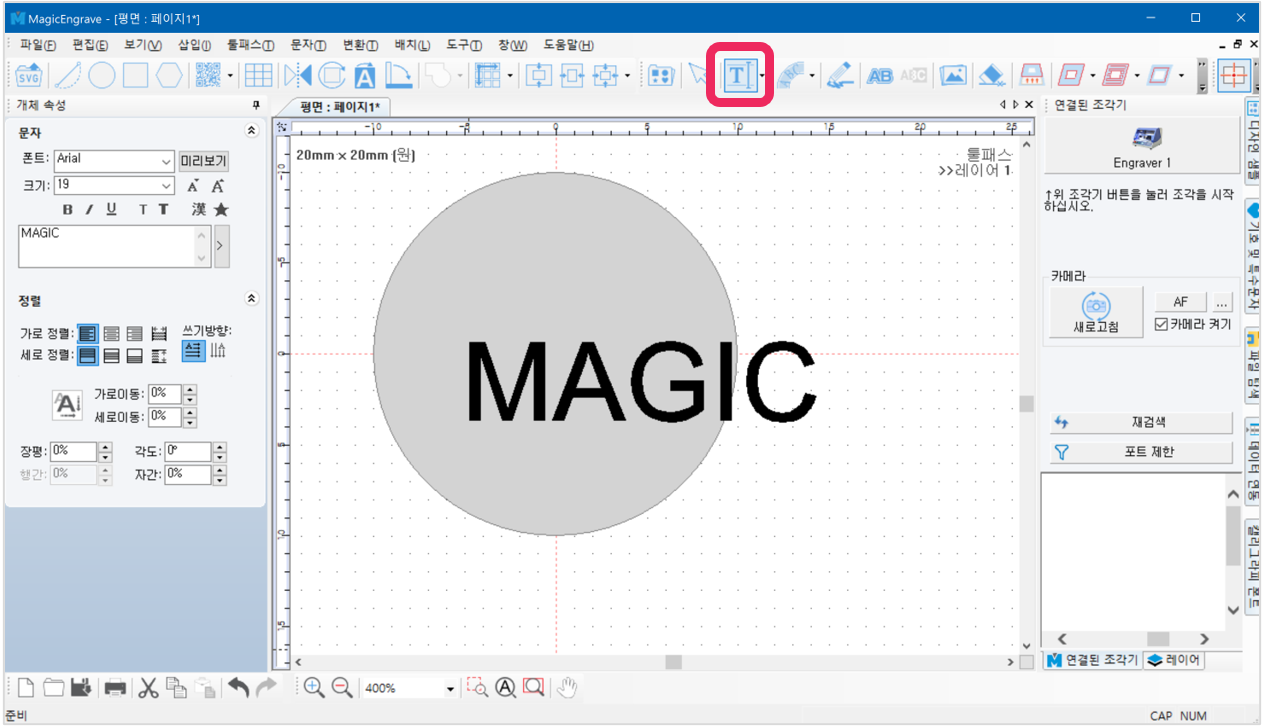Viewport: 1263px width, 727px height.
Task: Insert a QR code
Action: 207,75
